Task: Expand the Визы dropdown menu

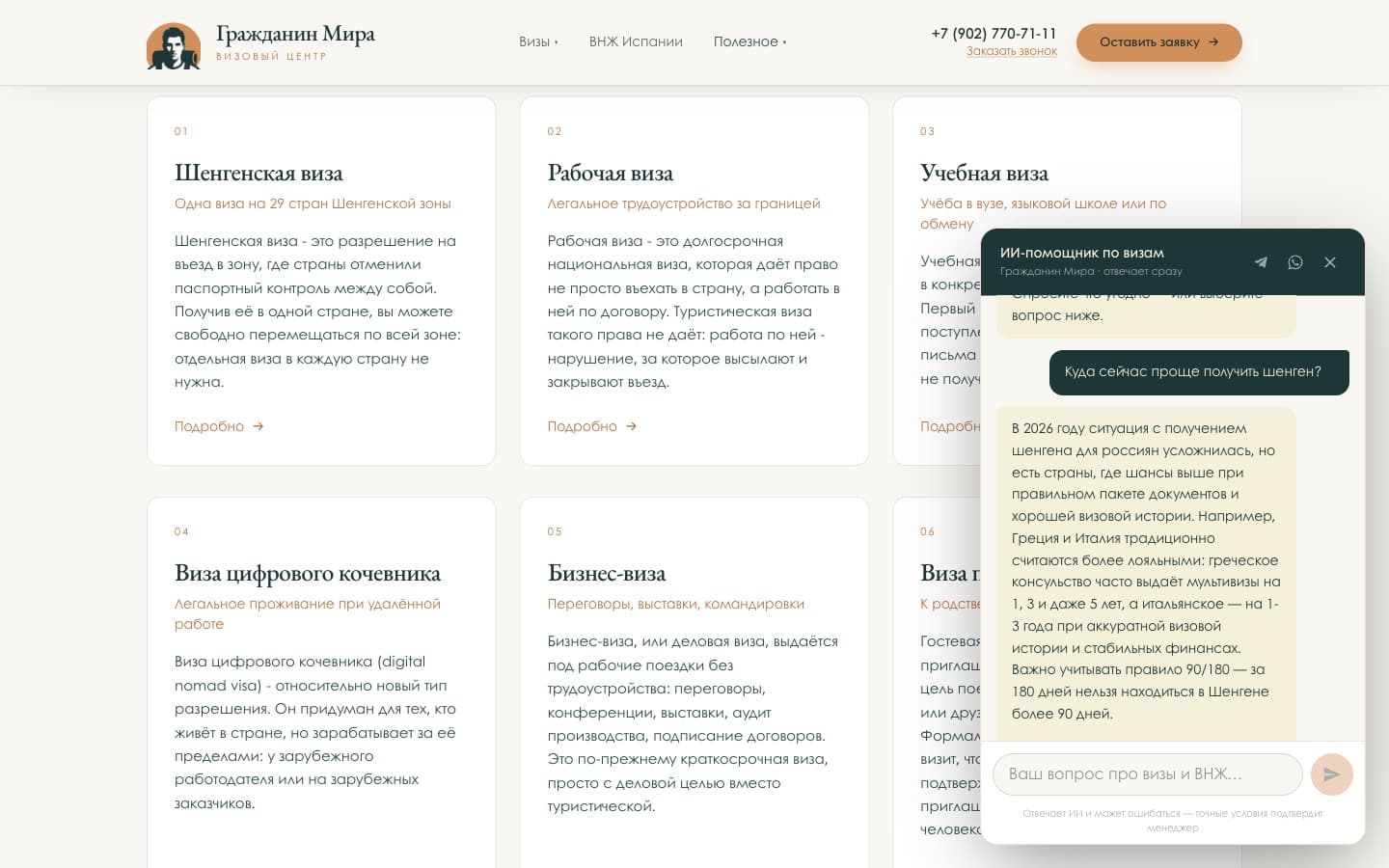Action: (x=538, y=41)
